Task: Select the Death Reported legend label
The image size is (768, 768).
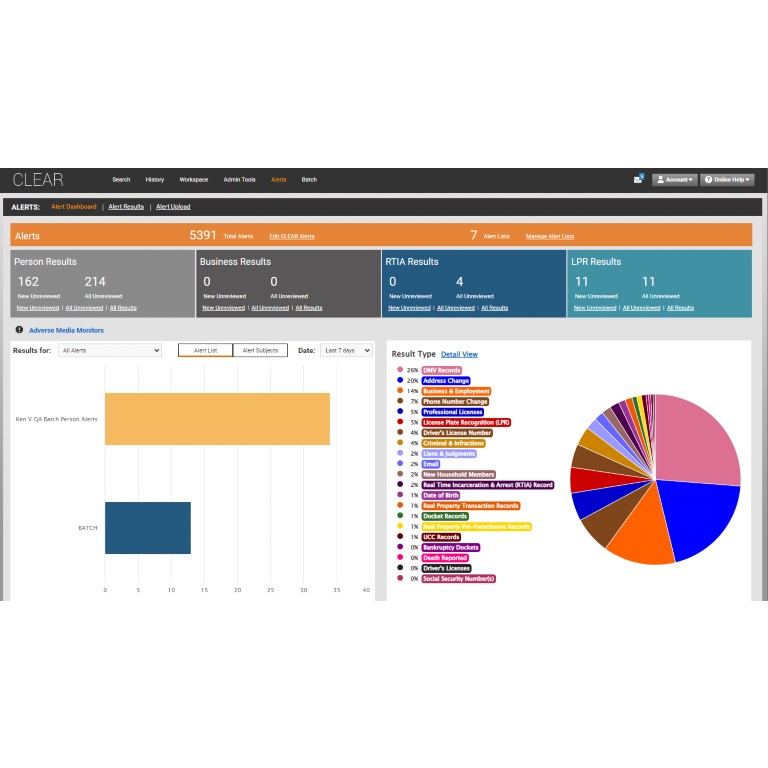Action: click(445, 558)
